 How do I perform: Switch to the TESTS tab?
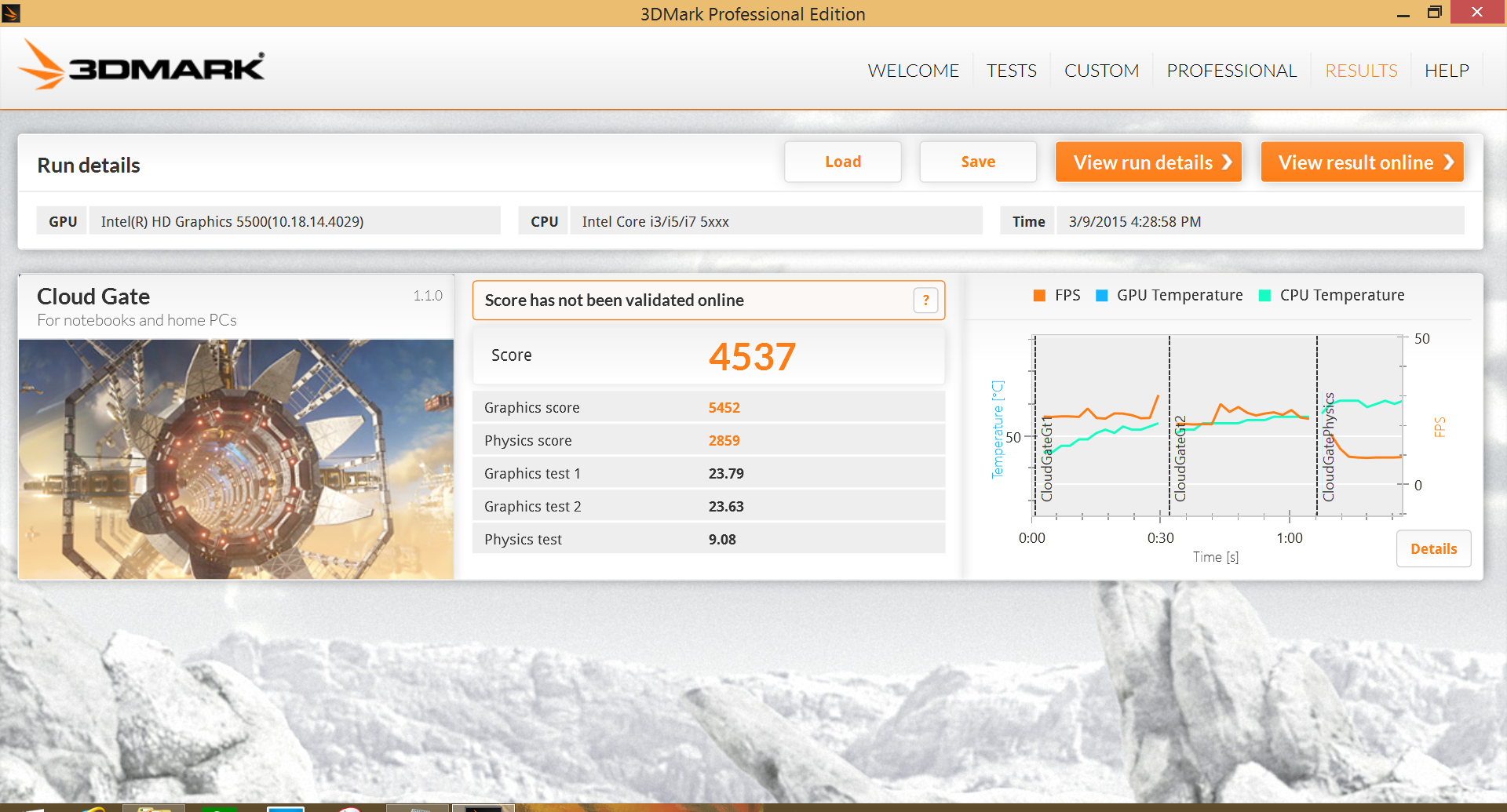coord(1011,71)
